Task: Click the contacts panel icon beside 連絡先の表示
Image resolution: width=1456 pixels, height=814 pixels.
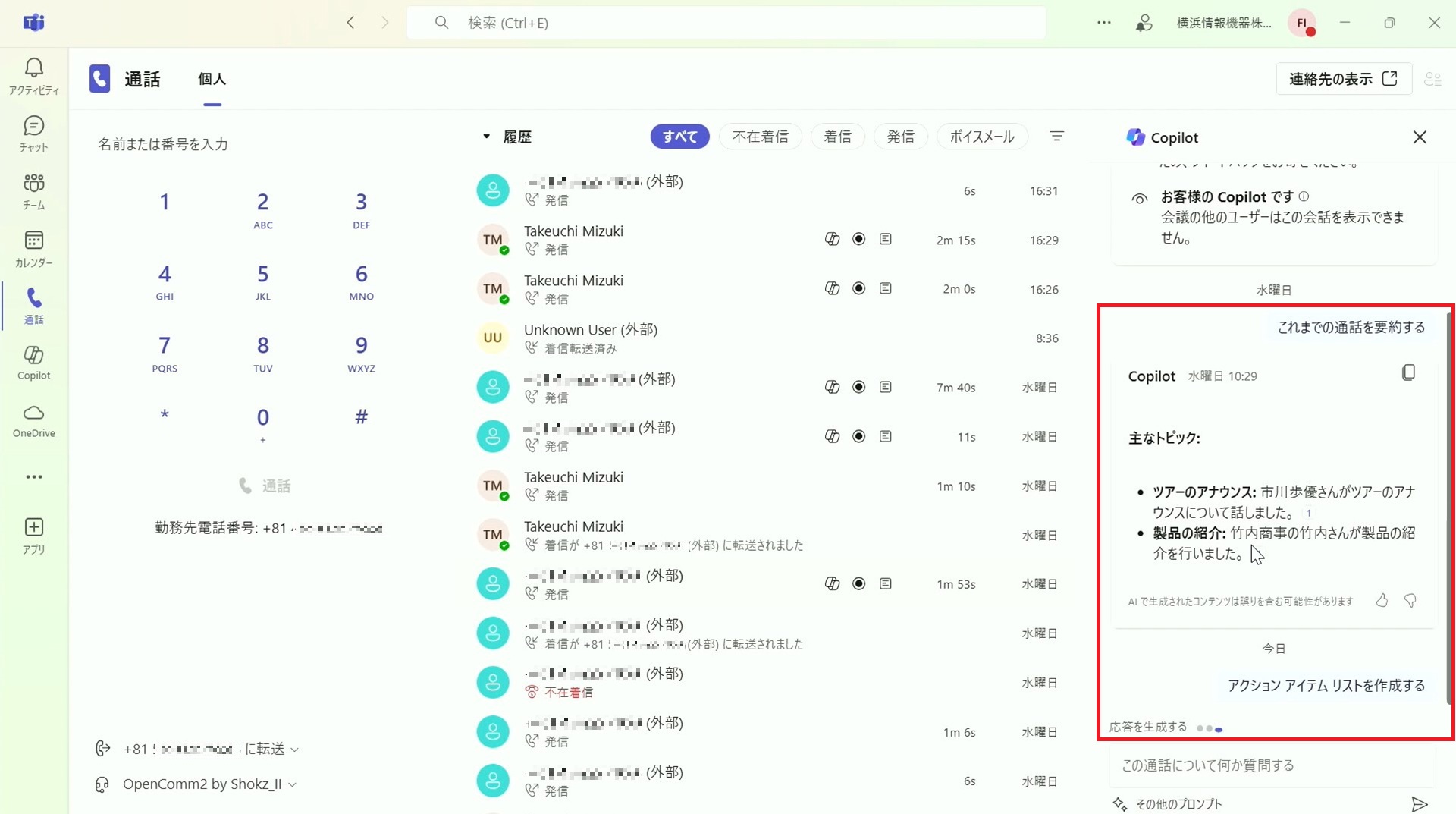Action: 1432,79
